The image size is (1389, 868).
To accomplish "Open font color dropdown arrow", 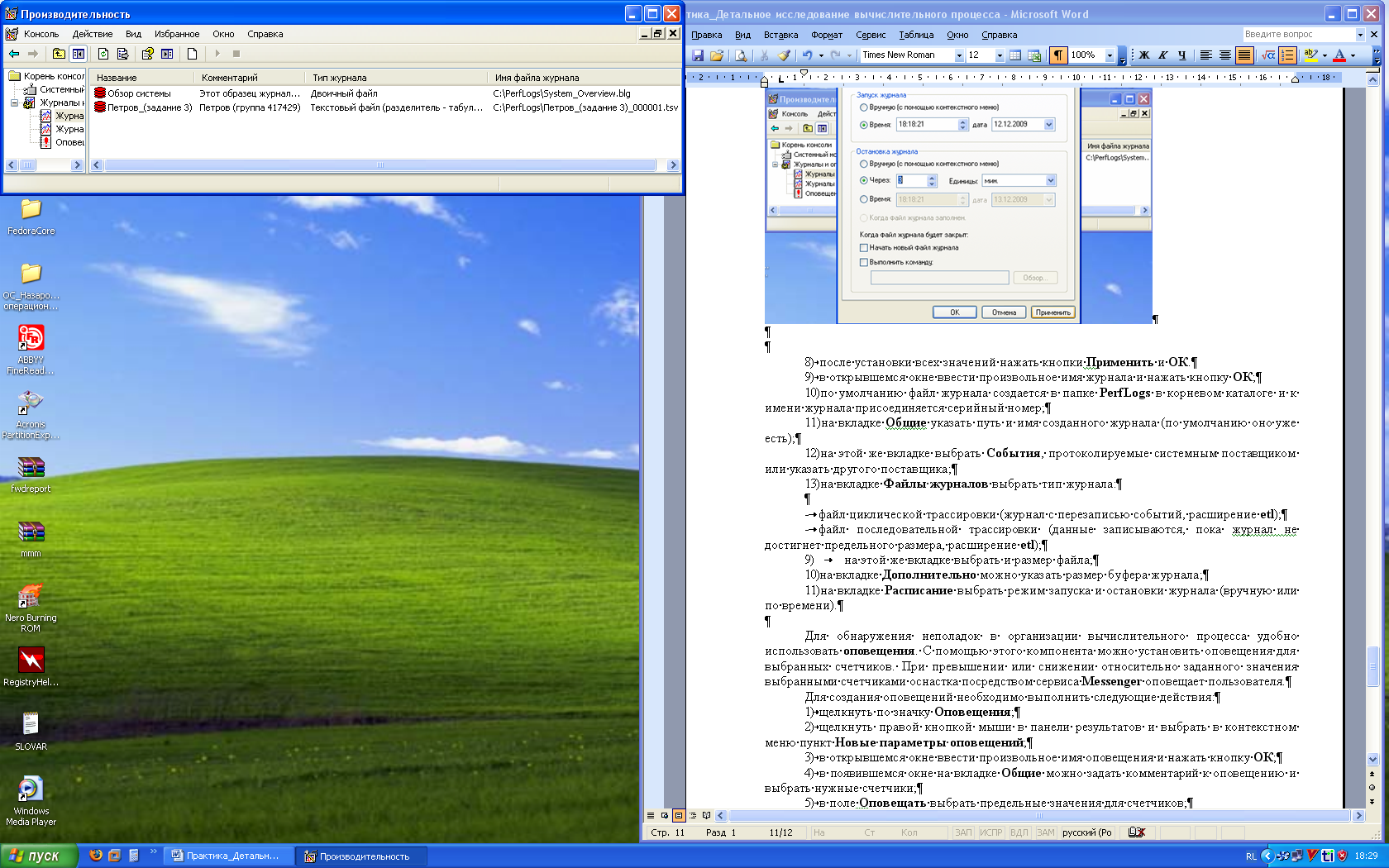I will point(1353,55).
